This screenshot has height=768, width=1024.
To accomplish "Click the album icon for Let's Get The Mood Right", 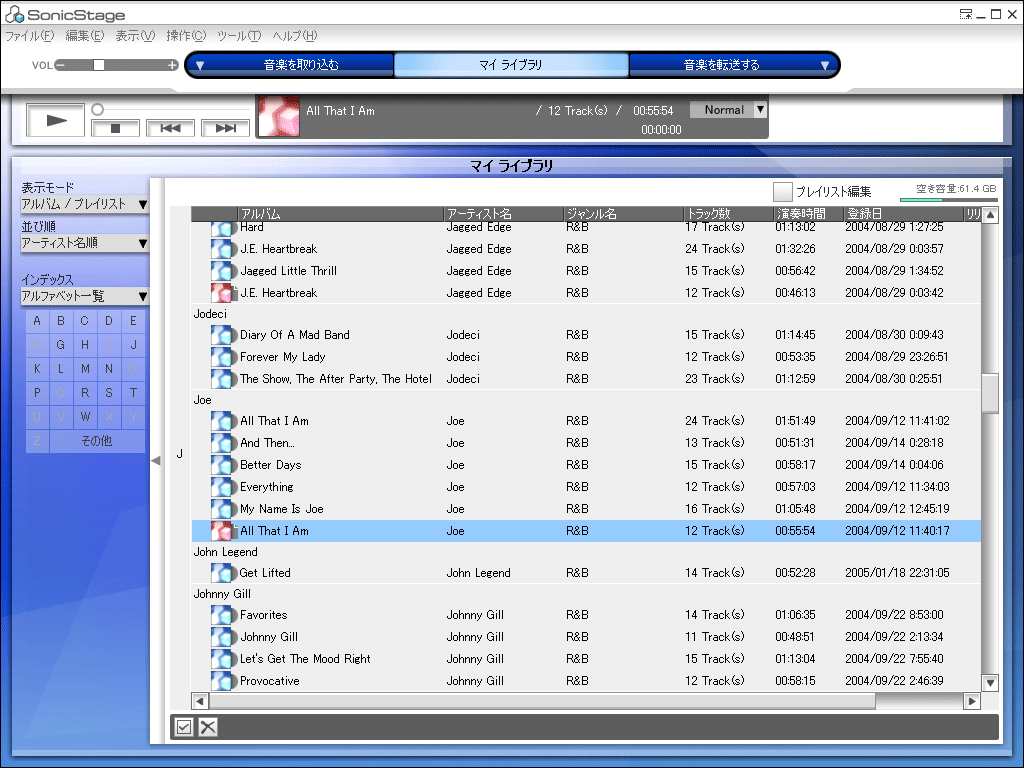I will 221,659.
